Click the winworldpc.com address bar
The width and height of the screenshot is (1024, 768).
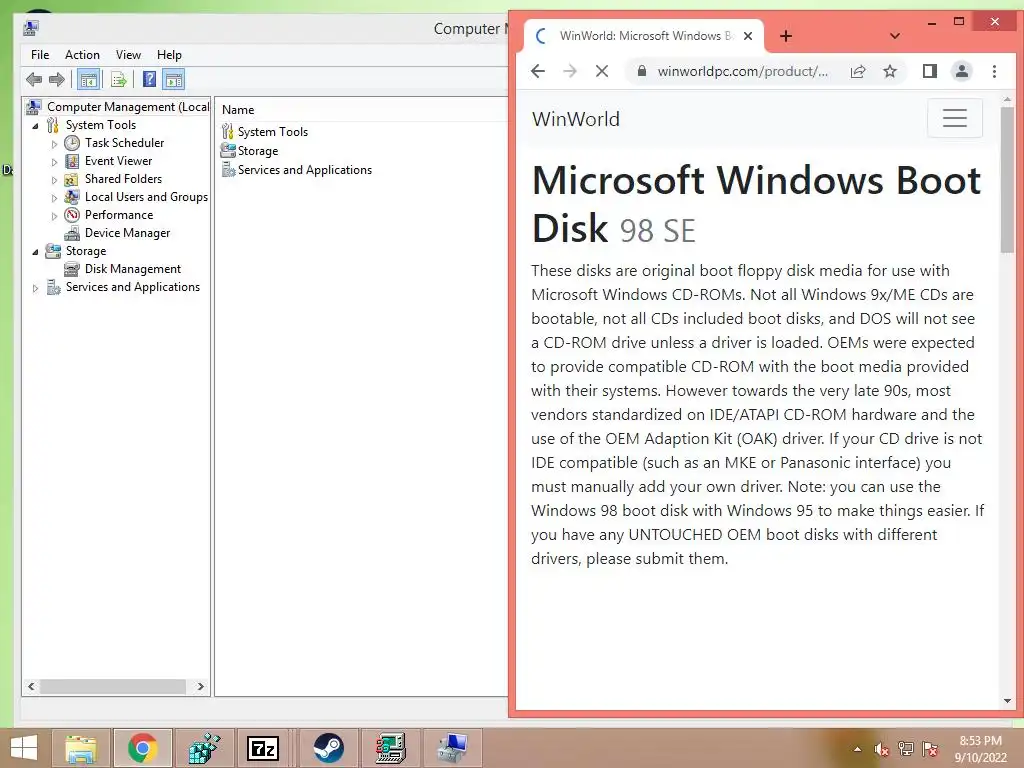pyautogui.click(x=743, y=71)
